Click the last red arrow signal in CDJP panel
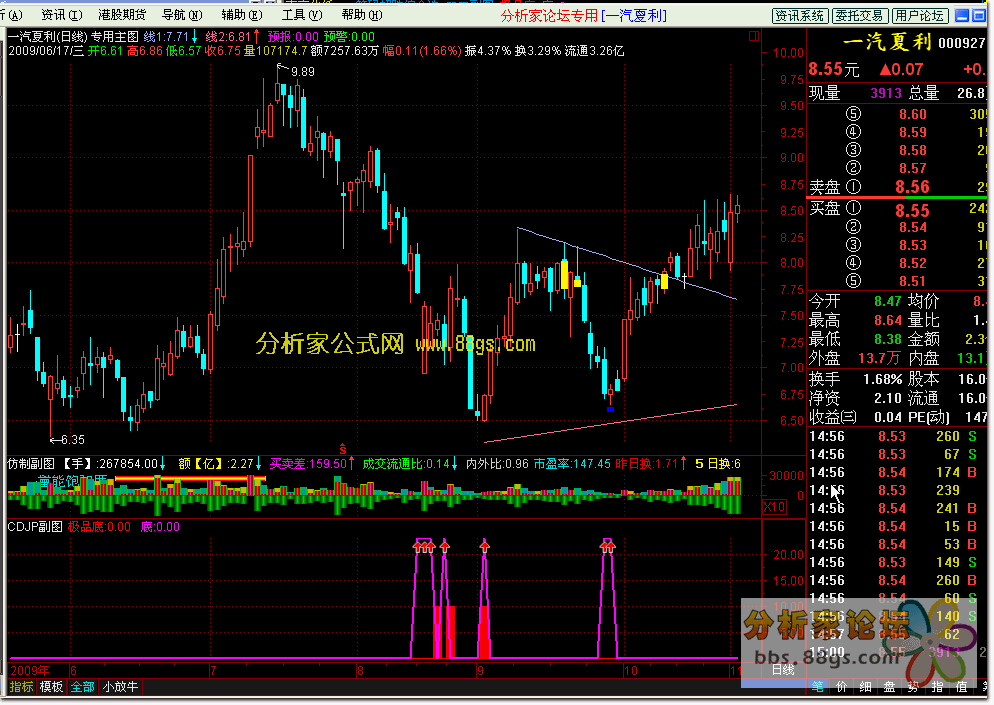 (x=609, y=545)
